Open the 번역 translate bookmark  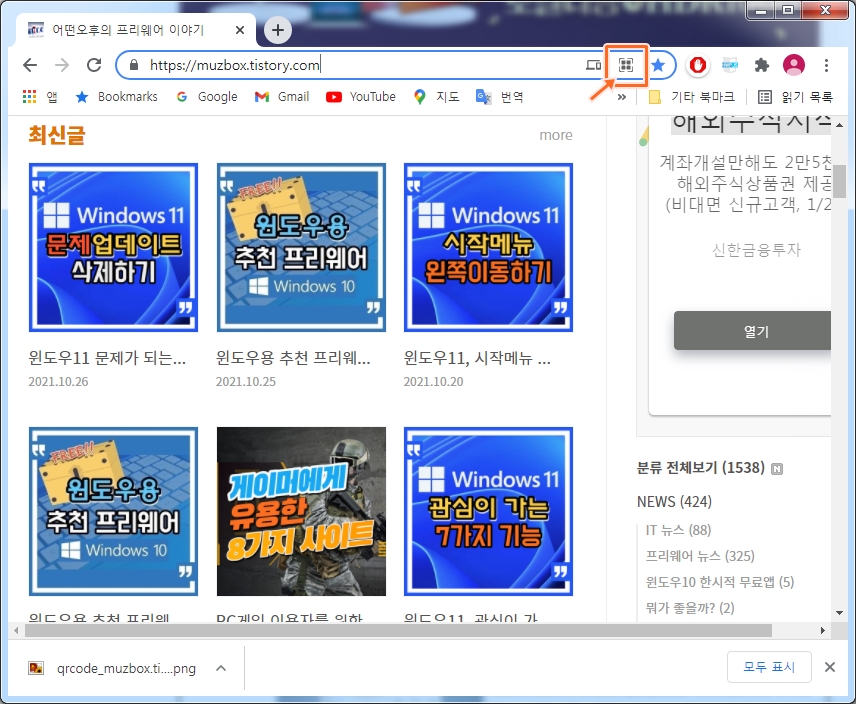pos(500,97)
